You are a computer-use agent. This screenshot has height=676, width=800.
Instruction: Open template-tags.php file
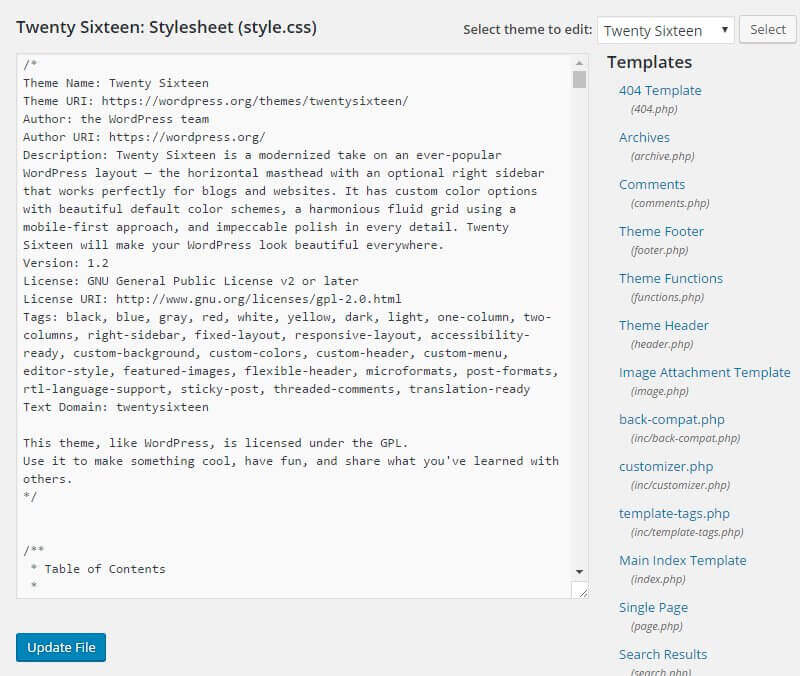[x=674, y=513]
